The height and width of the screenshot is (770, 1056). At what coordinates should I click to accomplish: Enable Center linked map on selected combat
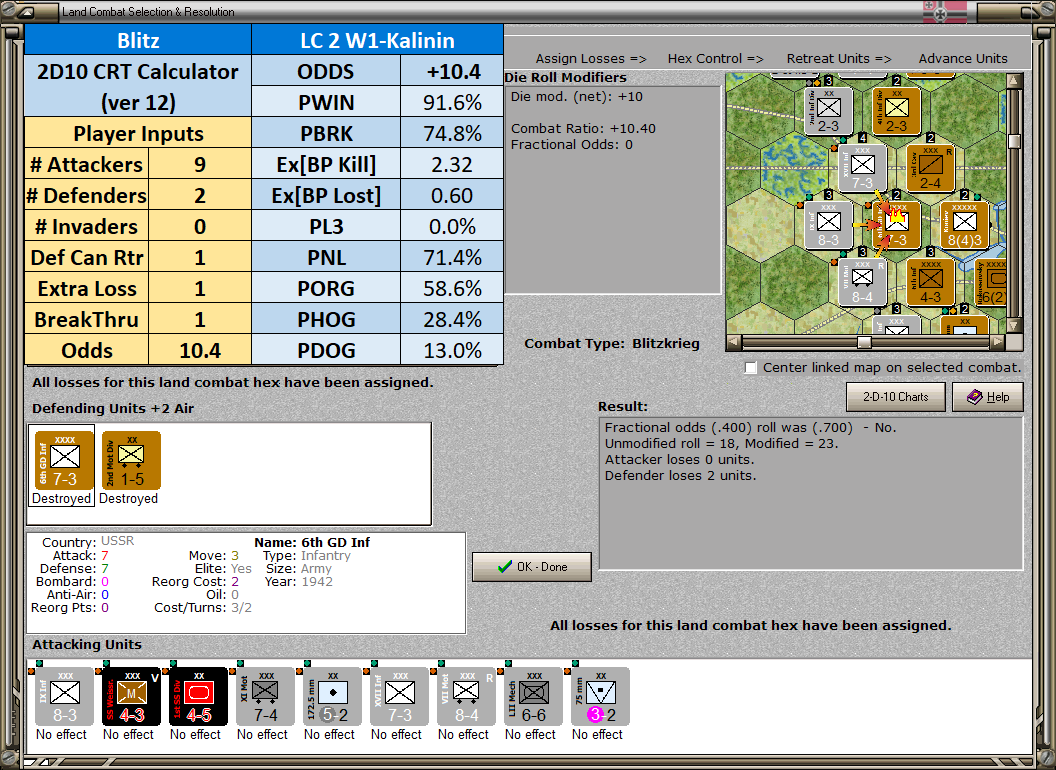pos(751,368)
